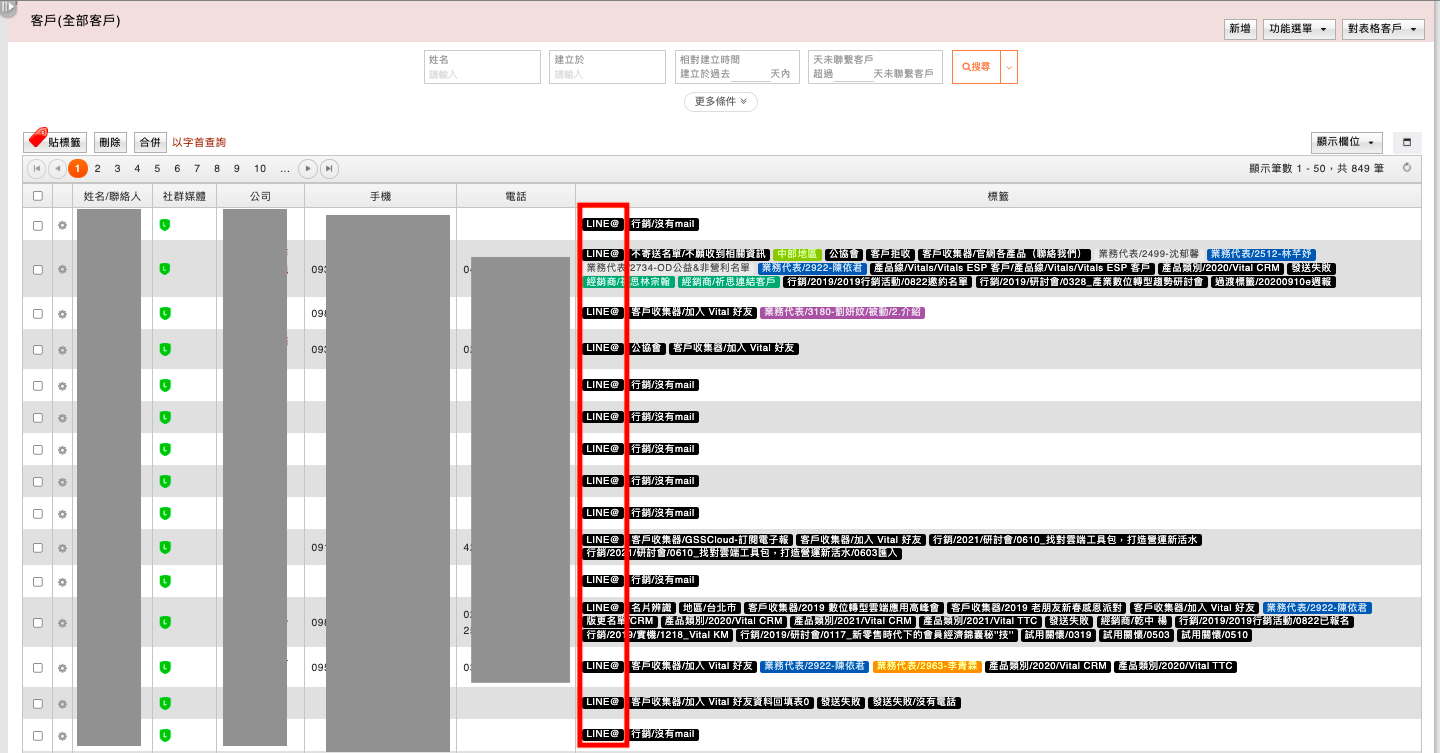Check the first customer row checkbox
1440x753 pixels.
tap(38, 226)
